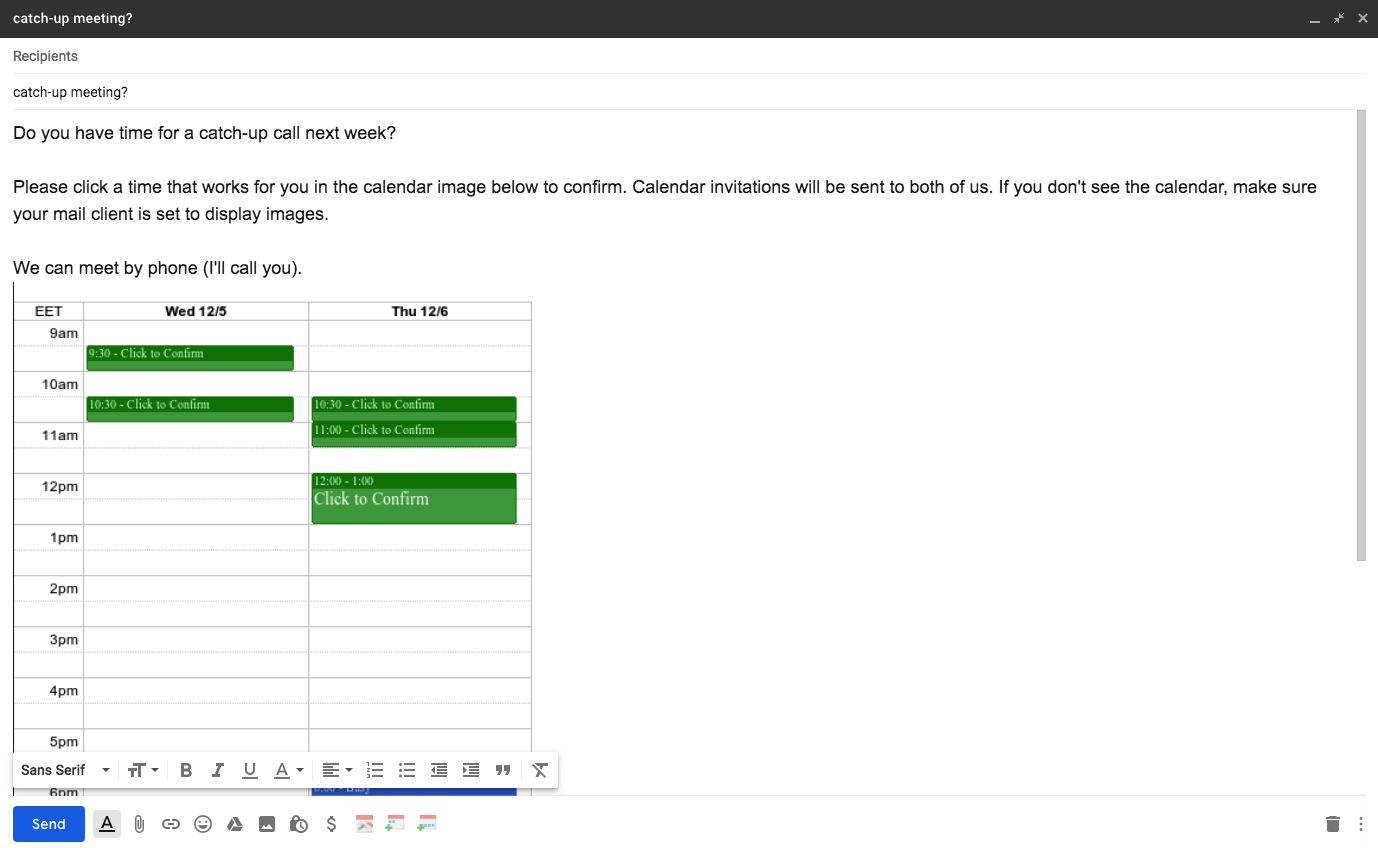Click the Wed 9:30 Click to Confirm slot
The width and height of the screenshot is (1378, 848).
[x=190, y=357]
